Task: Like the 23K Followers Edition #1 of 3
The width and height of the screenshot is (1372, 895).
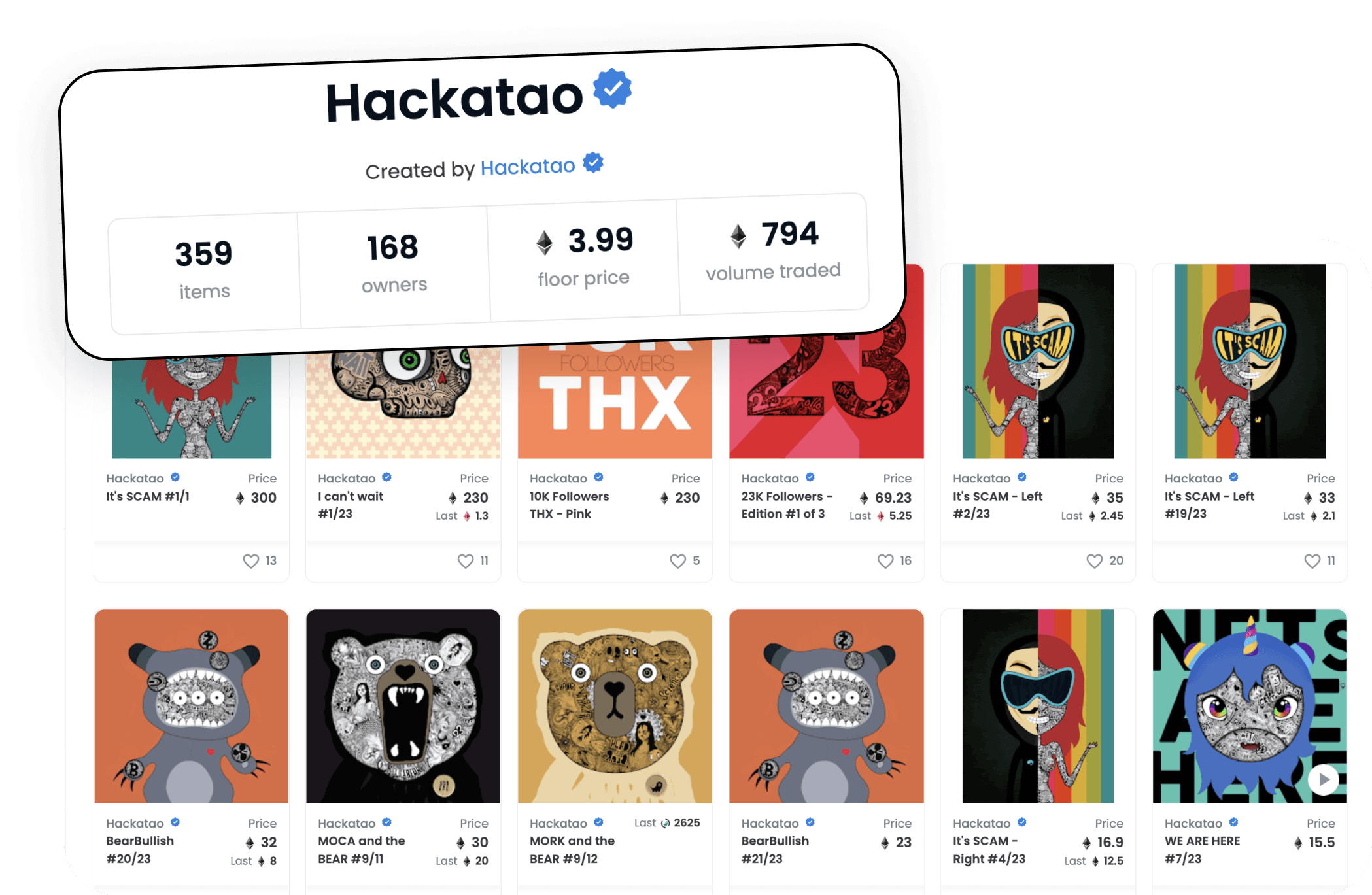Action: click(885, 561)
